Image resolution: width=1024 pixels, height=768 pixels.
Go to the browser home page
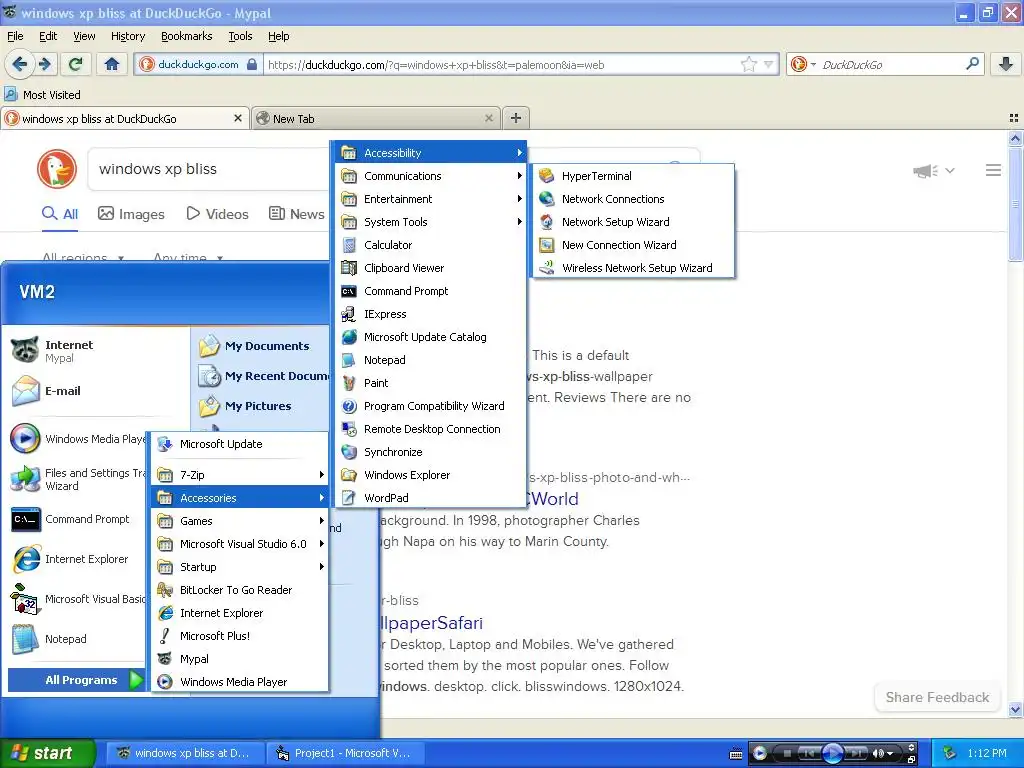112,64
